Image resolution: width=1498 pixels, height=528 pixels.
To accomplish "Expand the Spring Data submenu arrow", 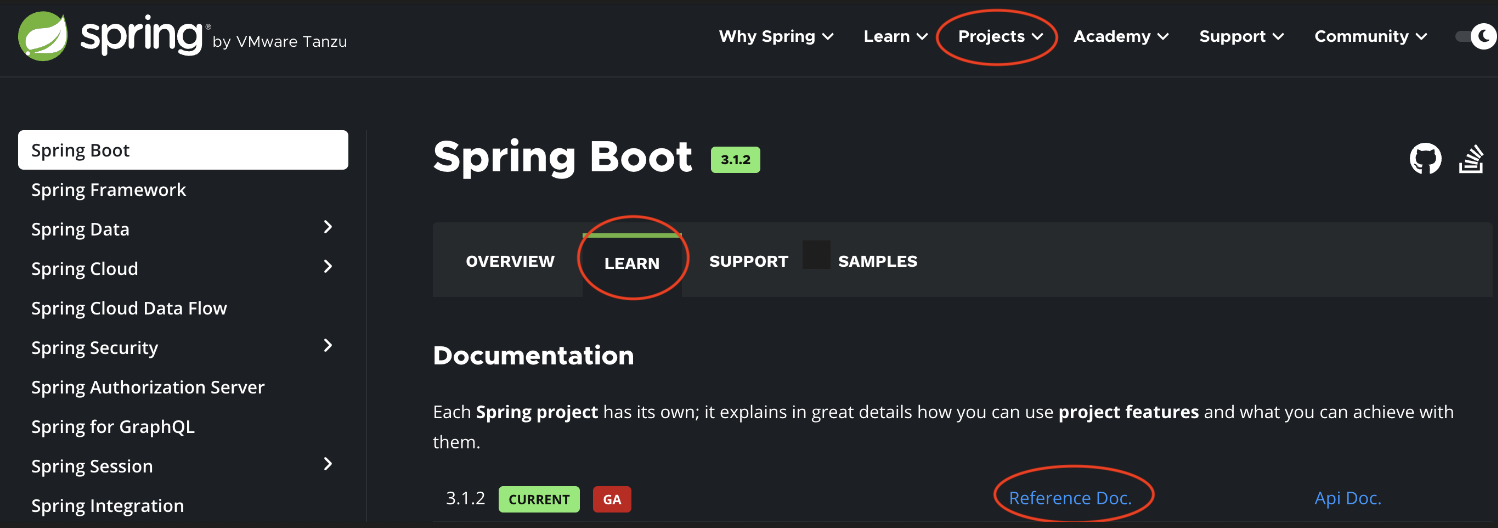I will tap(328, 228).
